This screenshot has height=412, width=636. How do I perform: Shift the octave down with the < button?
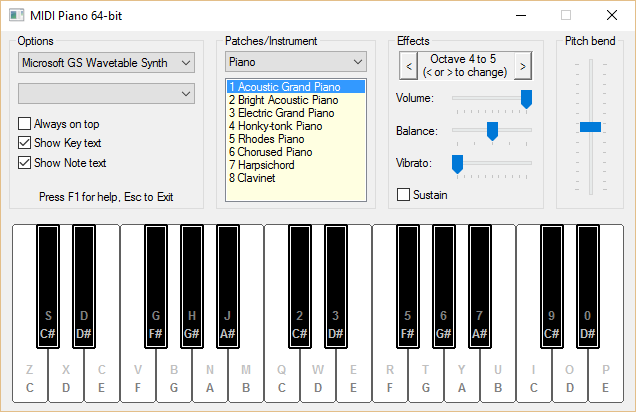click(x=409, y=66)
